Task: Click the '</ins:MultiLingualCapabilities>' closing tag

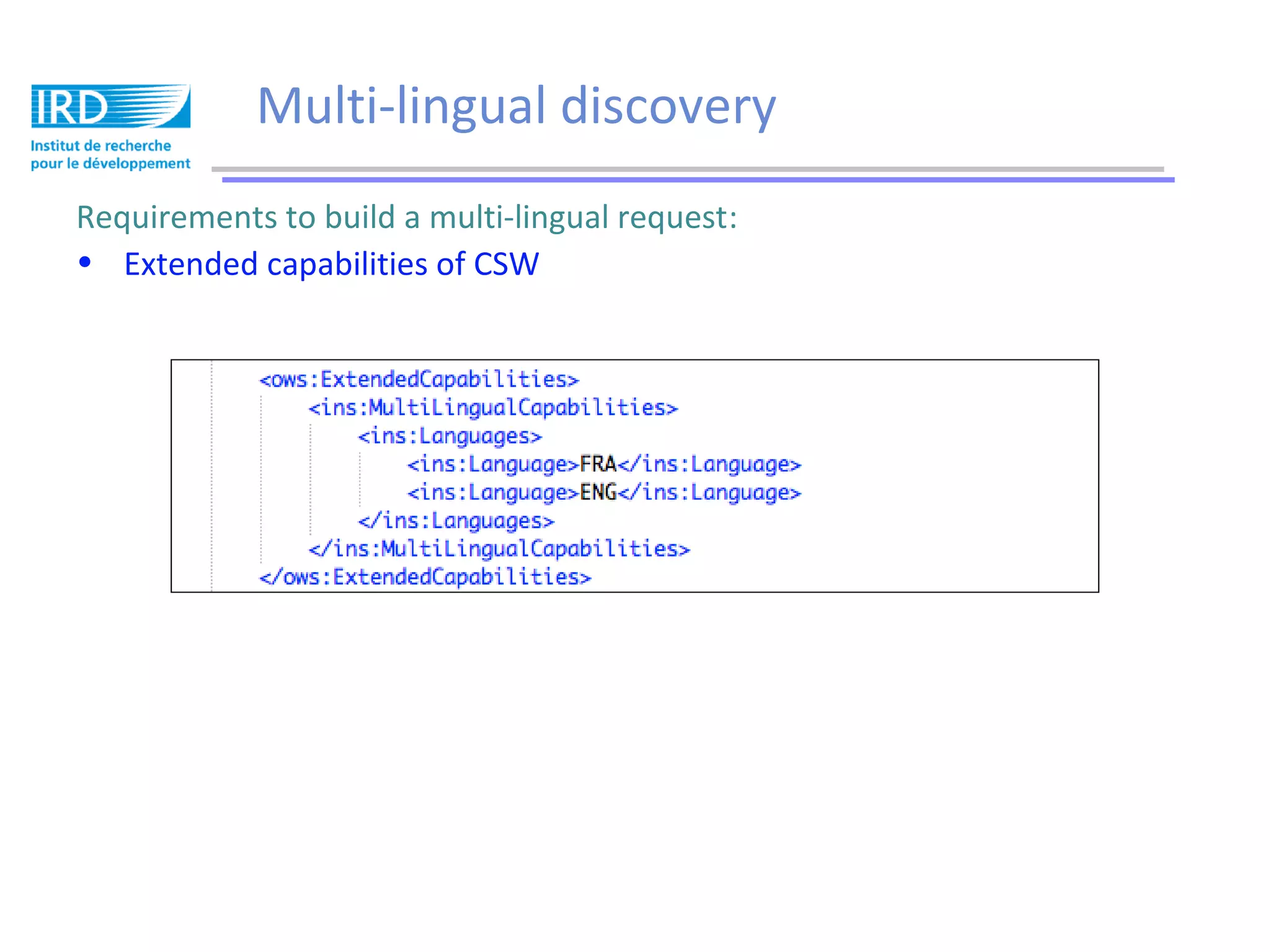Action: point(499,549)
